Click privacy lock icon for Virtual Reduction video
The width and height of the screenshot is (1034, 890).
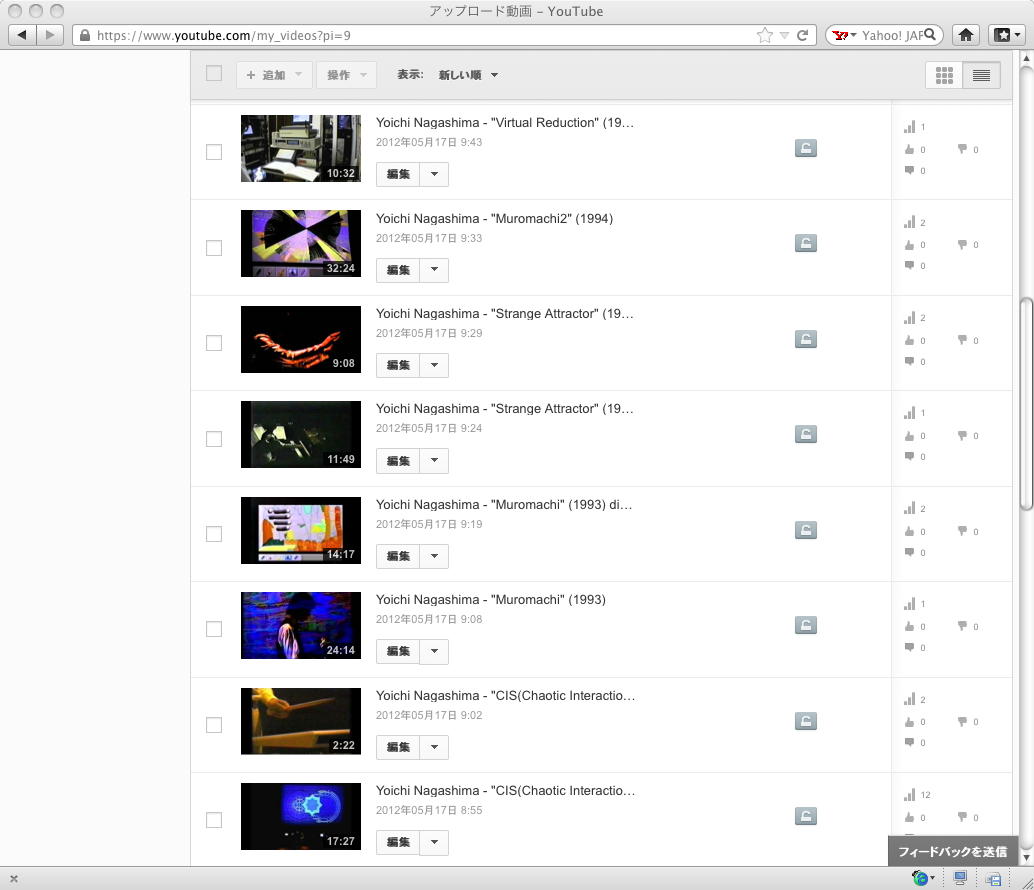pyautogui.click(x=805, y=148)
